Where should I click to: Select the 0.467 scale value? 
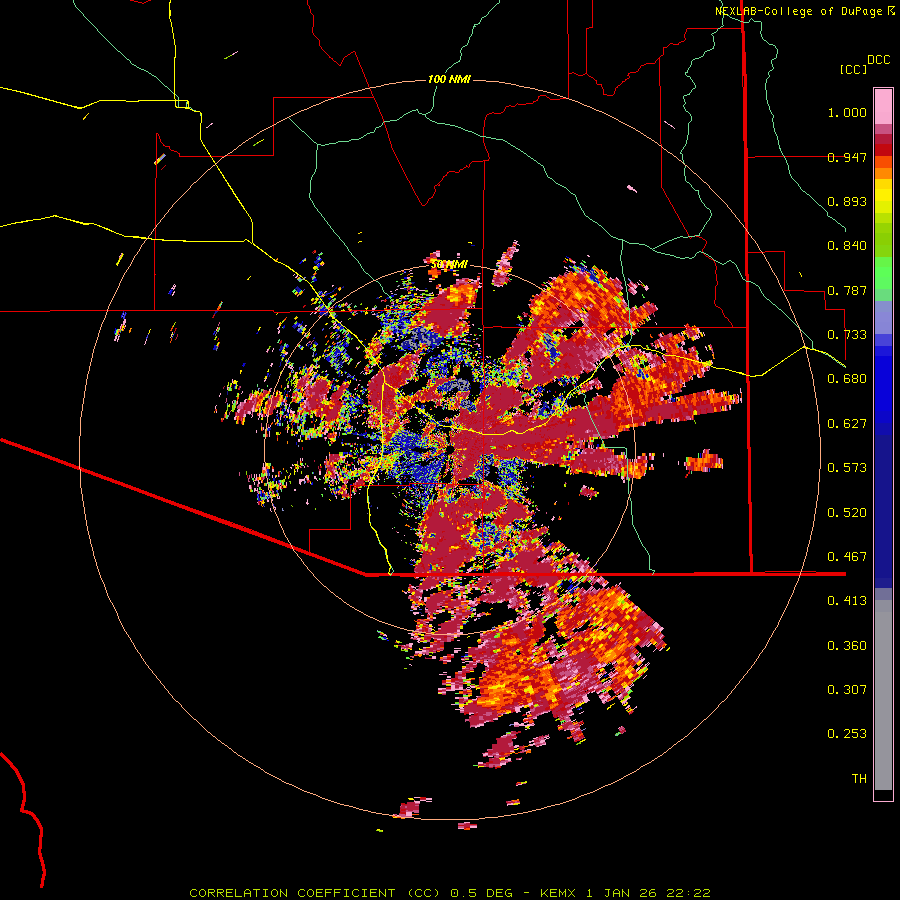847,557
